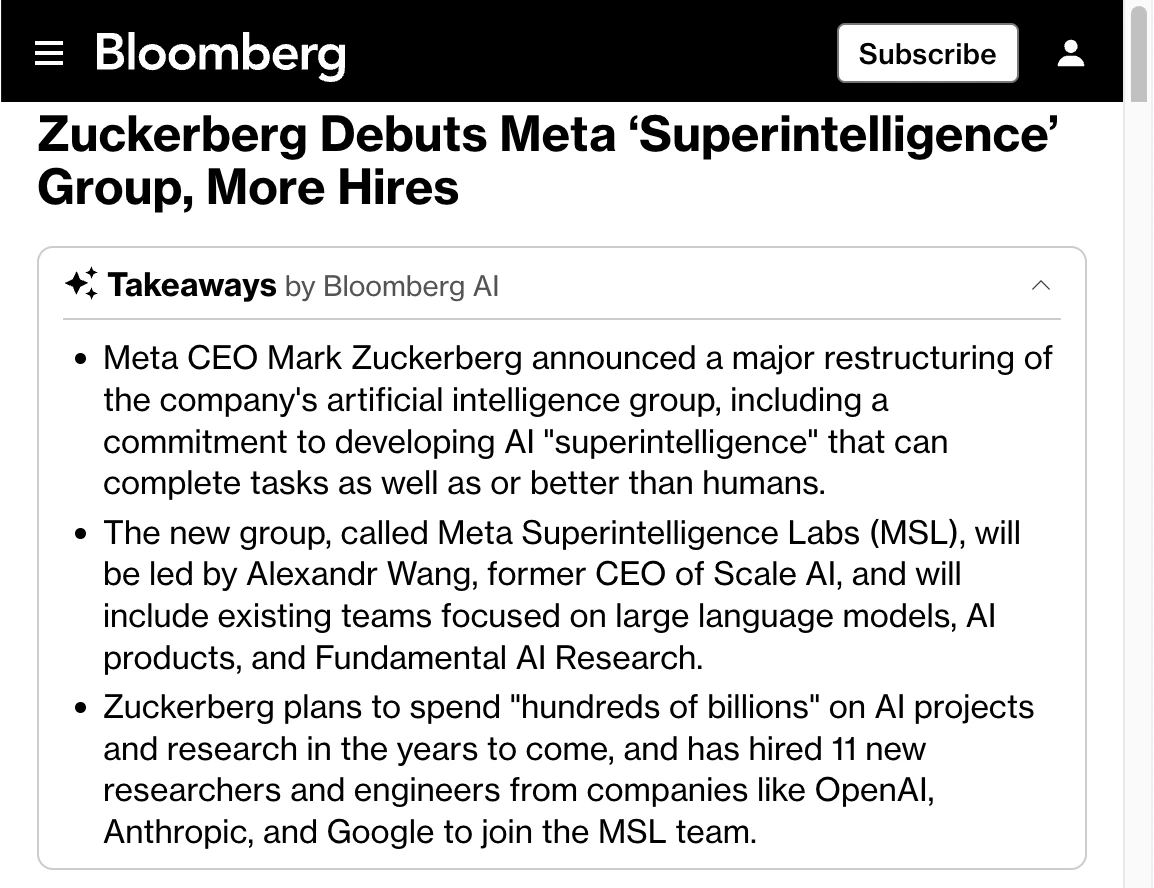
Task: Click the third bullet point marker
Action: [x=83, y=708]
